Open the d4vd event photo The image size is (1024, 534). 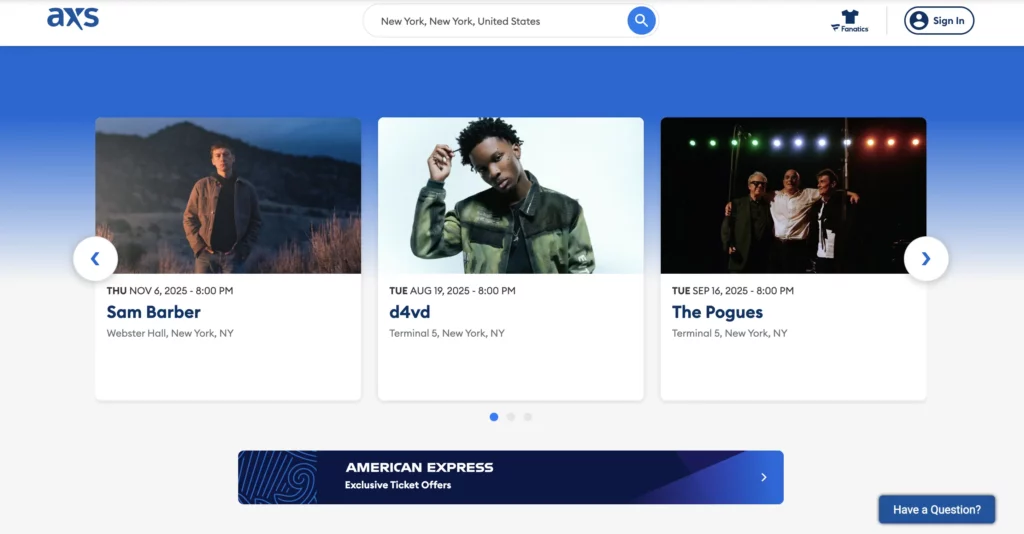click(x=511, y=195)
